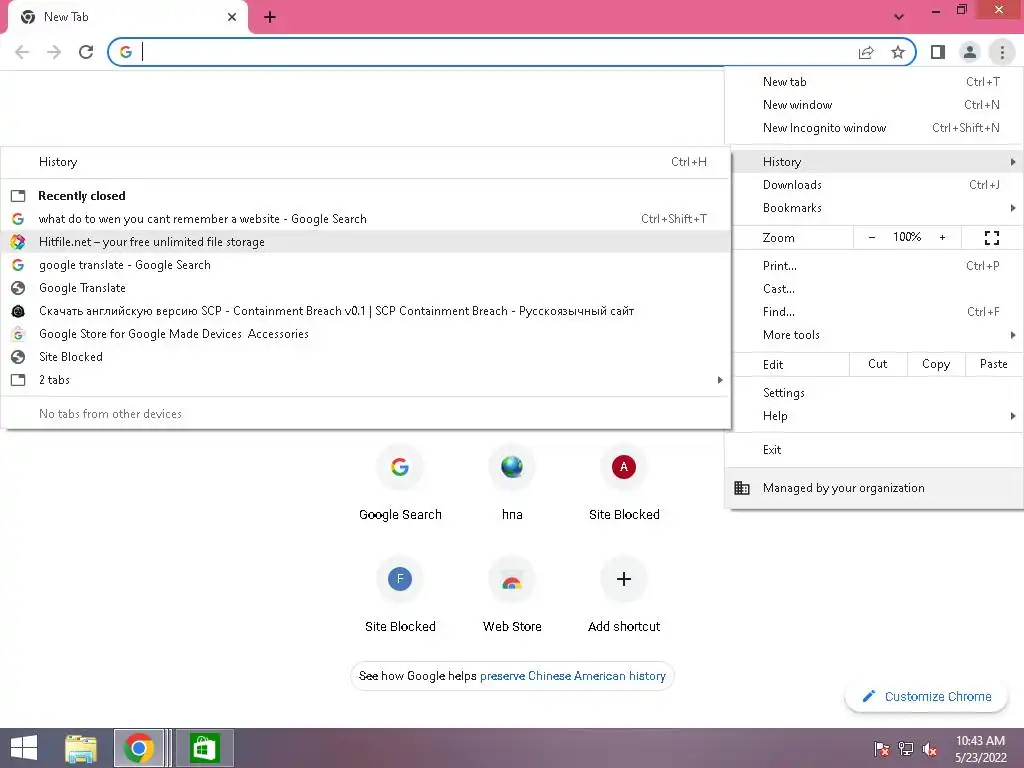Reopen Site Blocked history entry
1024x768 pixels.
click(366, 357)
